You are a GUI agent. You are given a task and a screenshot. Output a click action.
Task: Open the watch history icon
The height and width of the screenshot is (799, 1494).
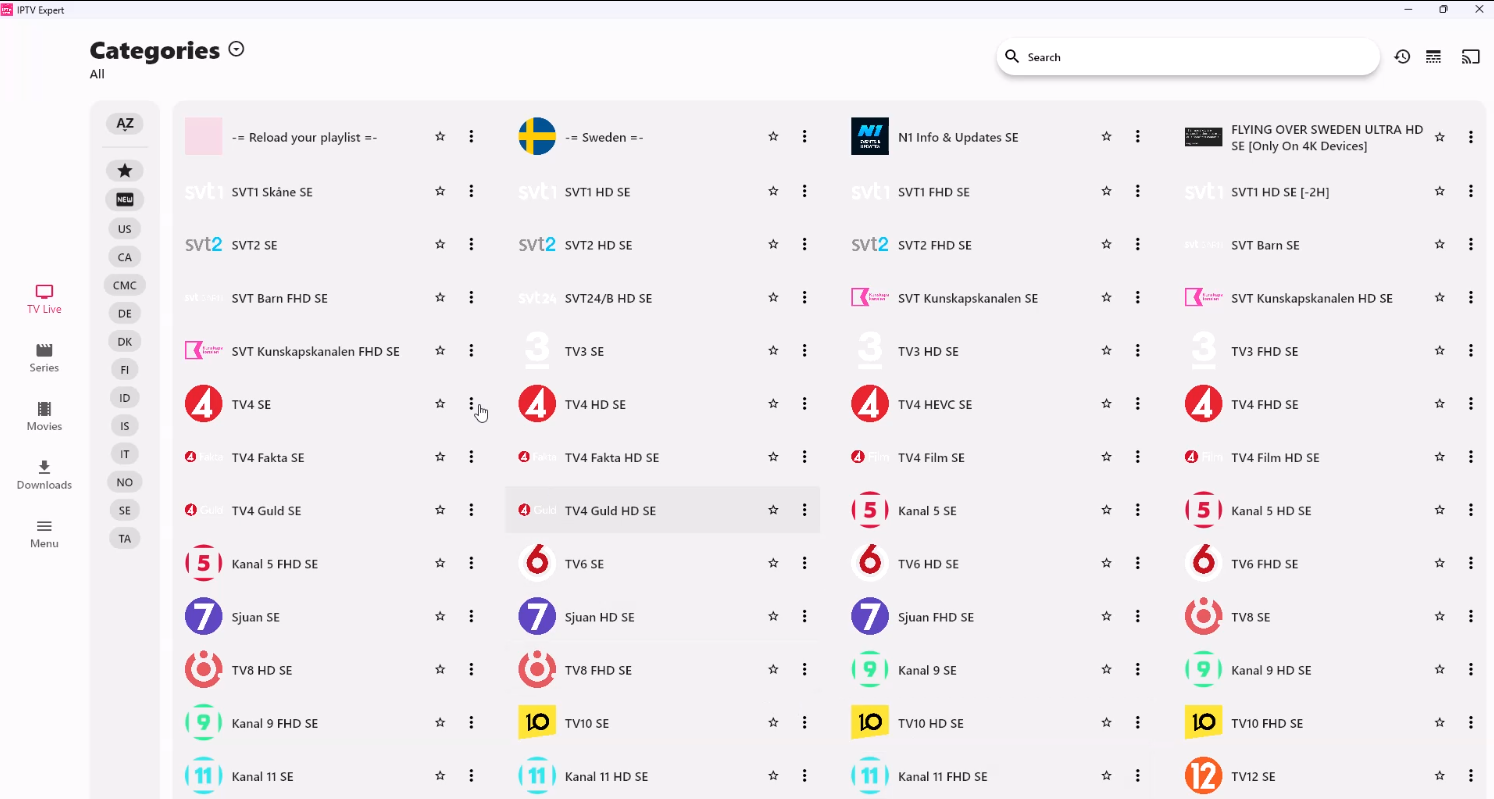pos(1402,57)
